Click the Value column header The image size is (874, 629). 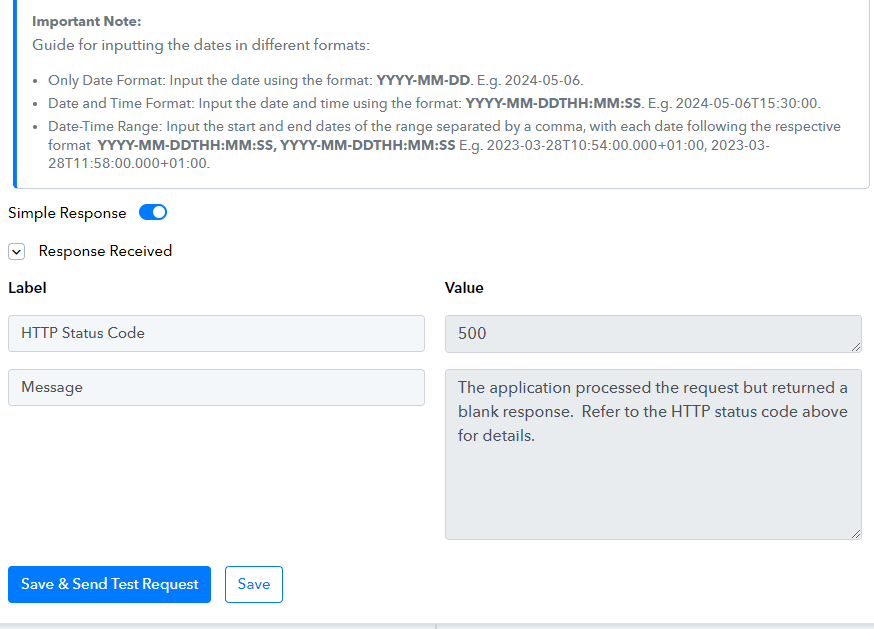(x=464, y=288)
